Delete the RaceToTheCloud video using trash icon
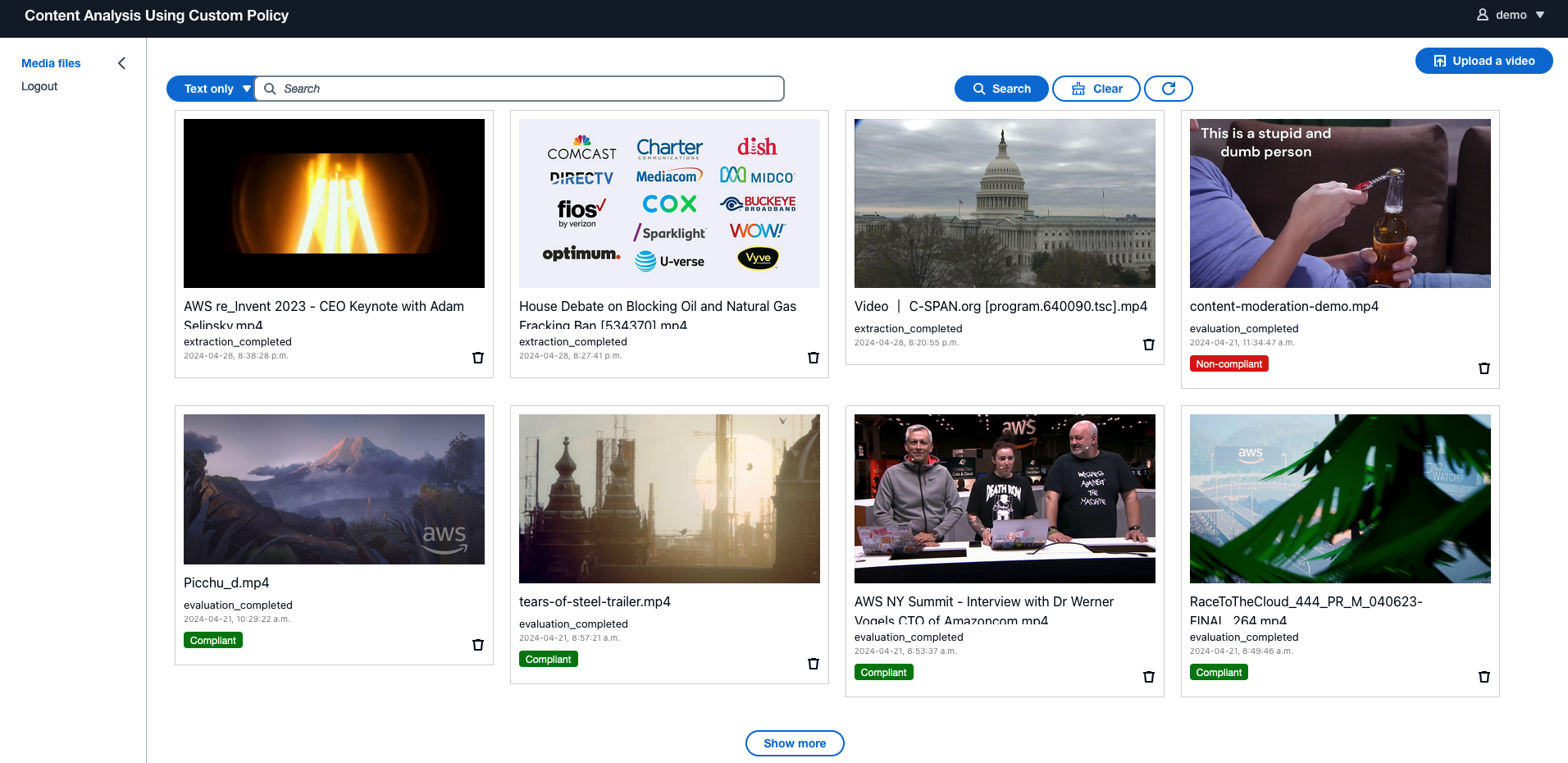Screen dimensions: 1568x763 tap(1484, 677)
